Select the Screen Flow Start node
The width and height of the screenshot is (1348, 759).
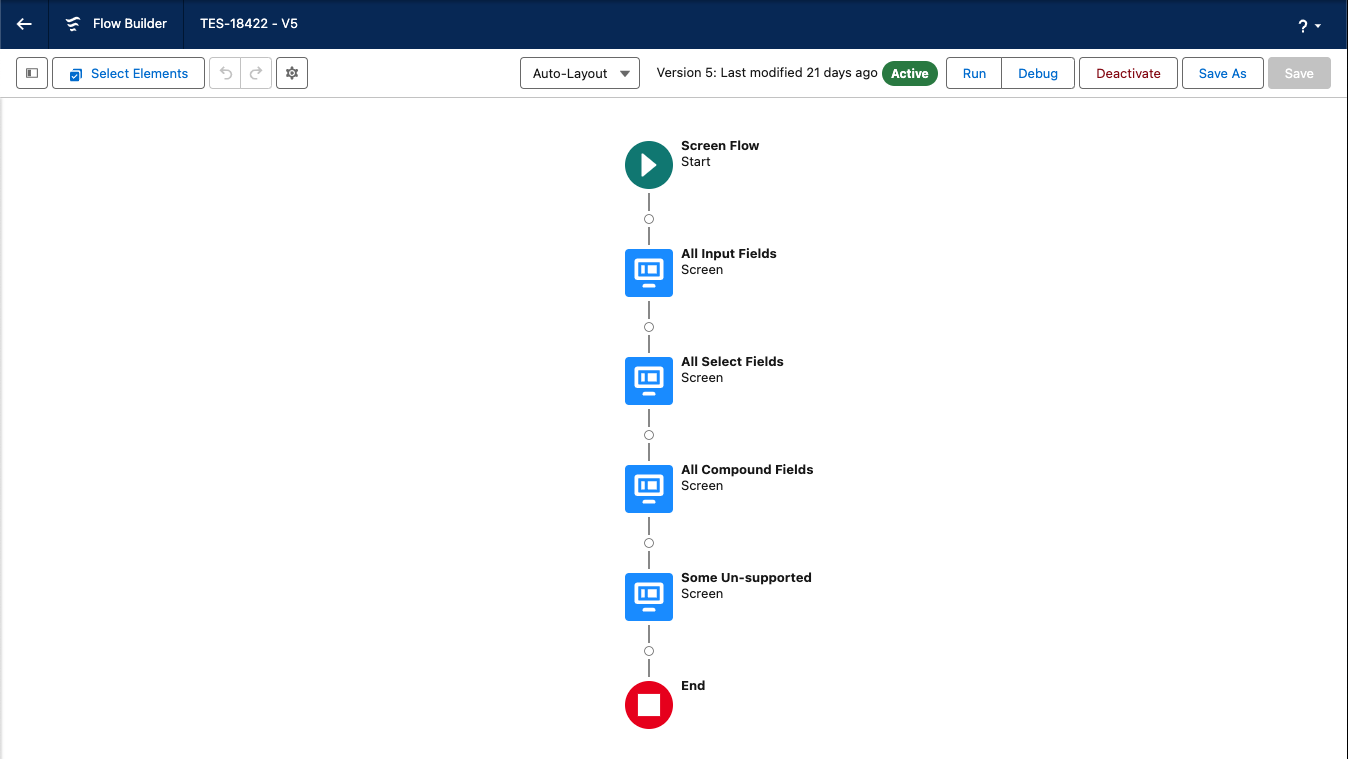(649, 165)
